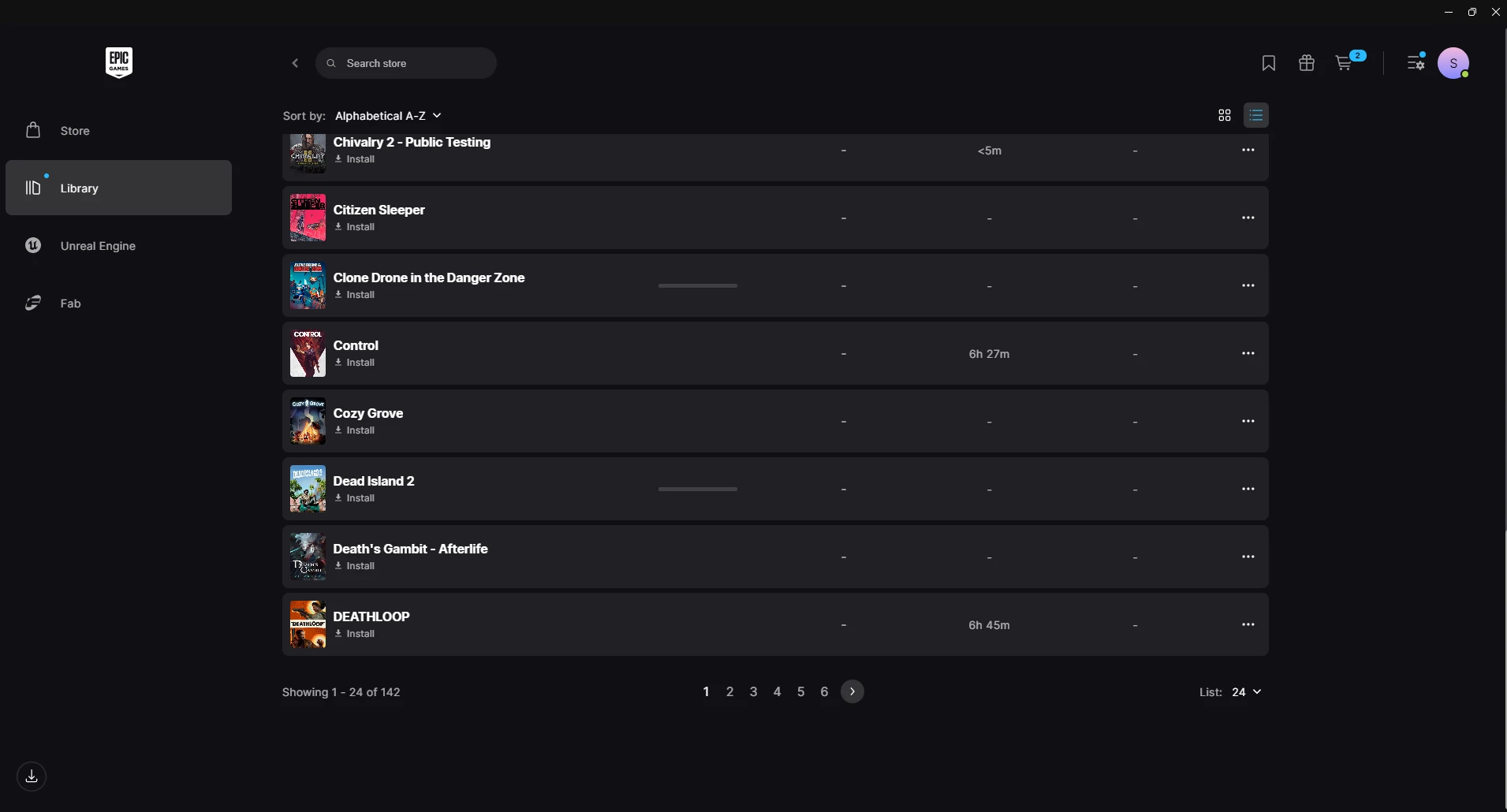This screenshot has width=1507, height=812.
Task: Open the user profile avatar
Action: [x=1453, y=63]
